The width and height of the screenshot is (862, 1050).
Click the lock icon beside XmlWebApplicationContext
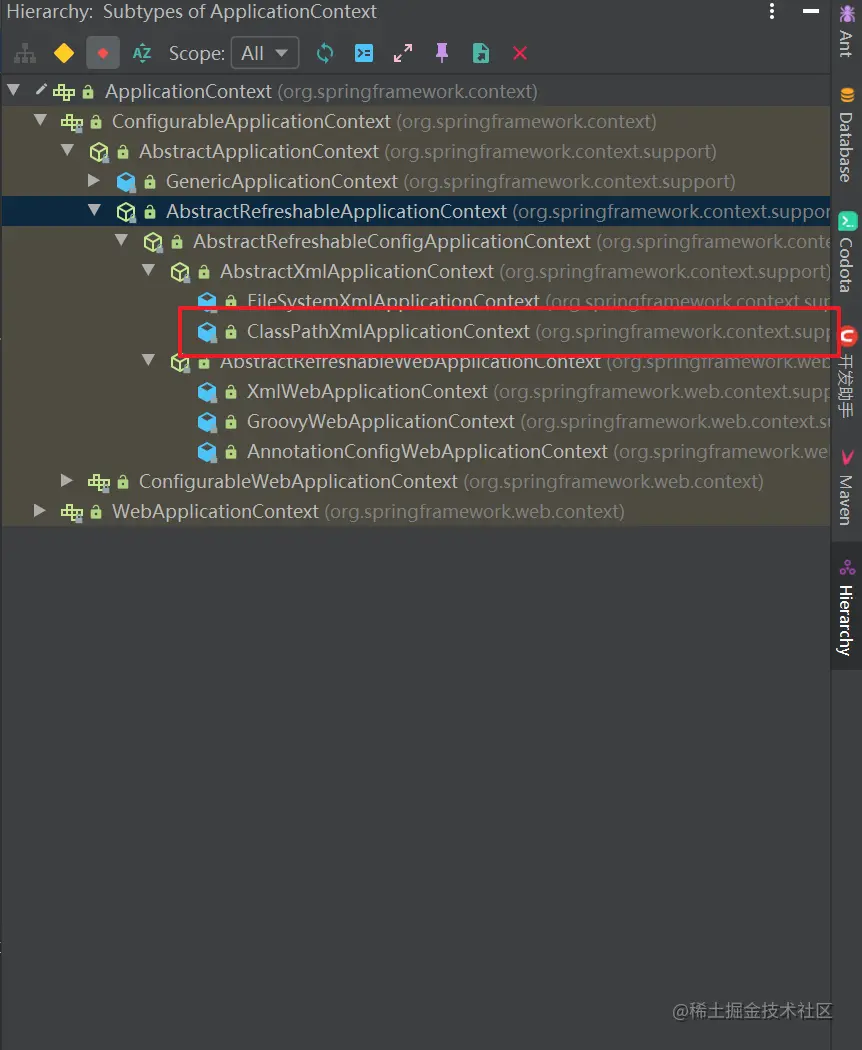(x=230, y=392)
